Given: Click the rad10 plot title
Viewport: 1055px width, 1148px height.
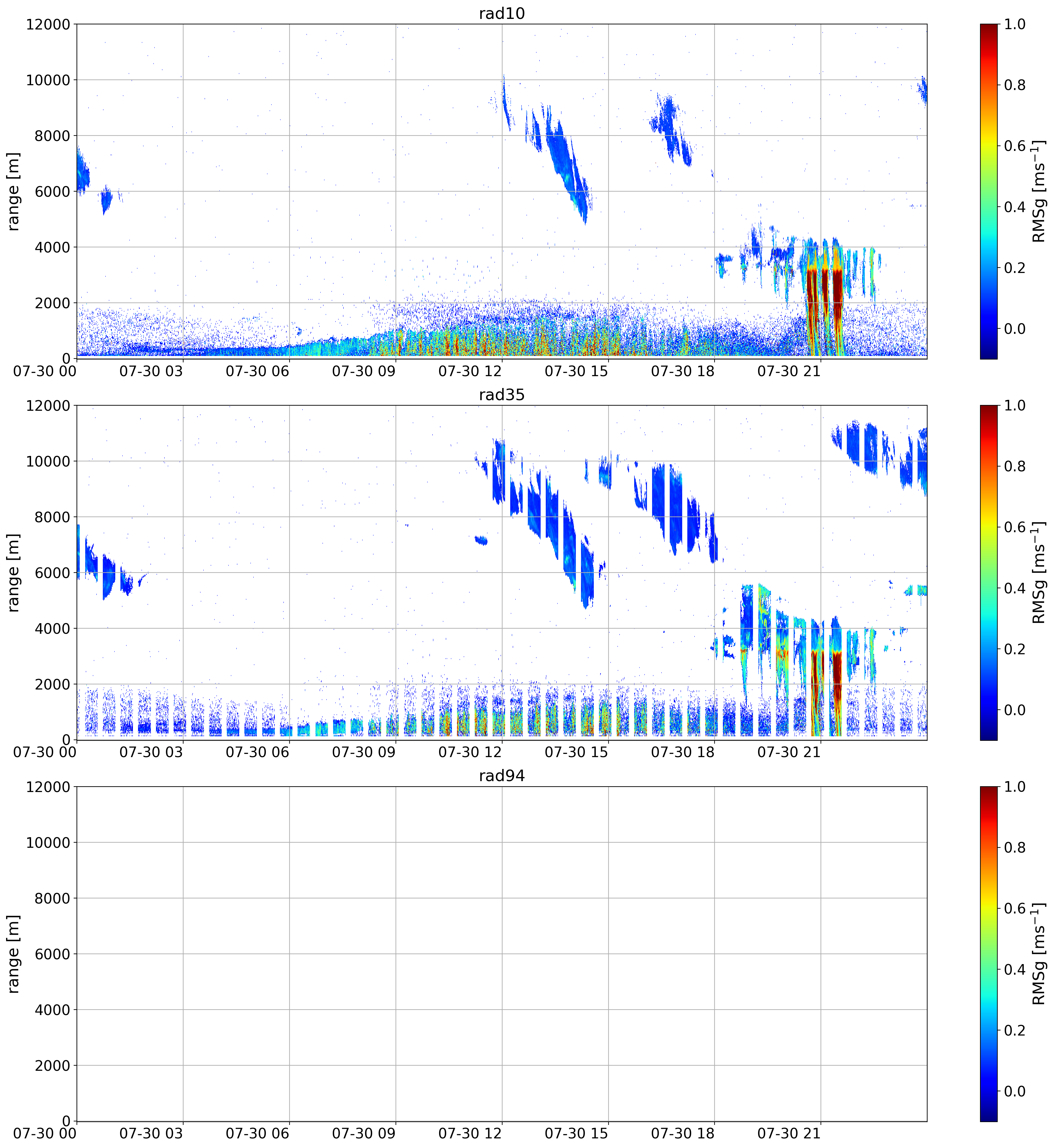Looking at the screenshot, I should point(501,13).
